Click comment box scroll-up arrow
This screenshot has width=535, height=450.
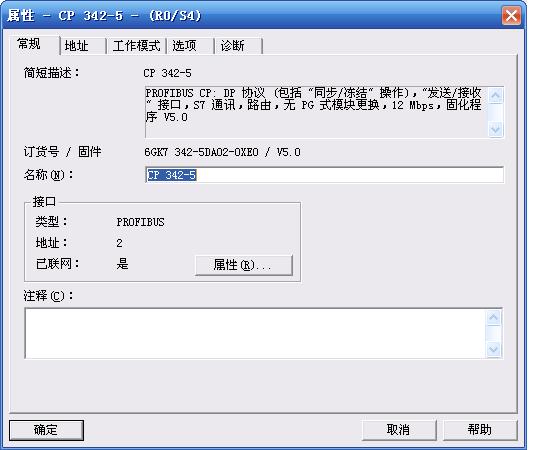click(x=494, y=318)
